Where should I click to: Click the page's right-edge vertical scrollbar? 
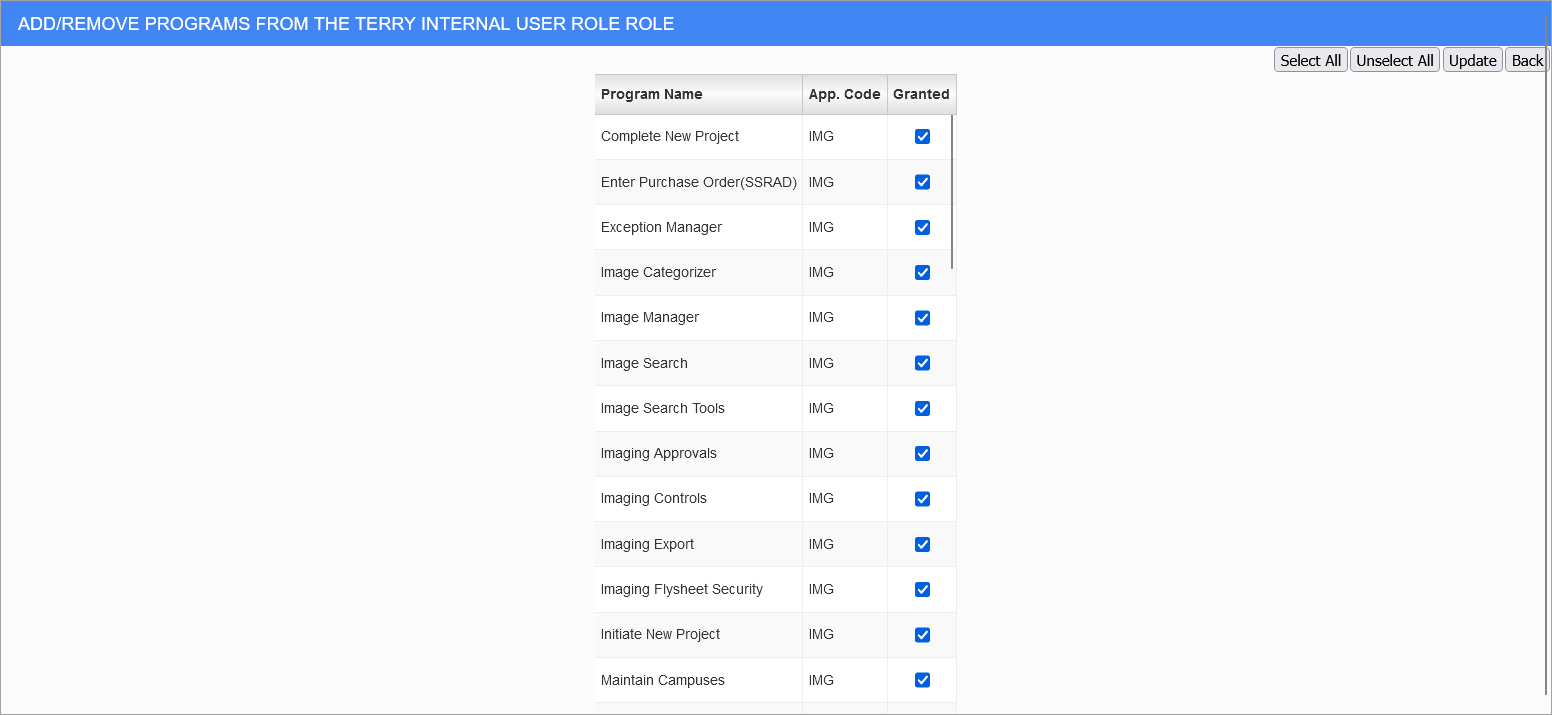tap(1547, 355)
